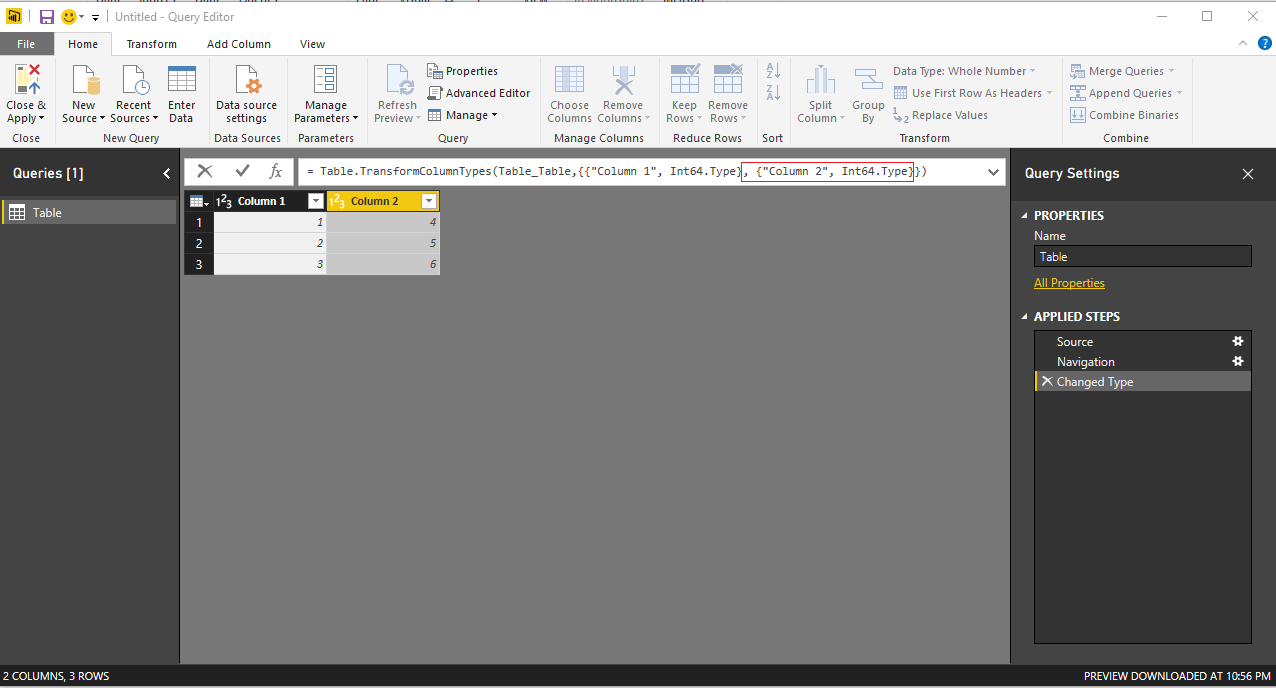Open the Data Type: Whole Number dropdown
This screenshot has width=1276, height=688.
pos(964,71)
